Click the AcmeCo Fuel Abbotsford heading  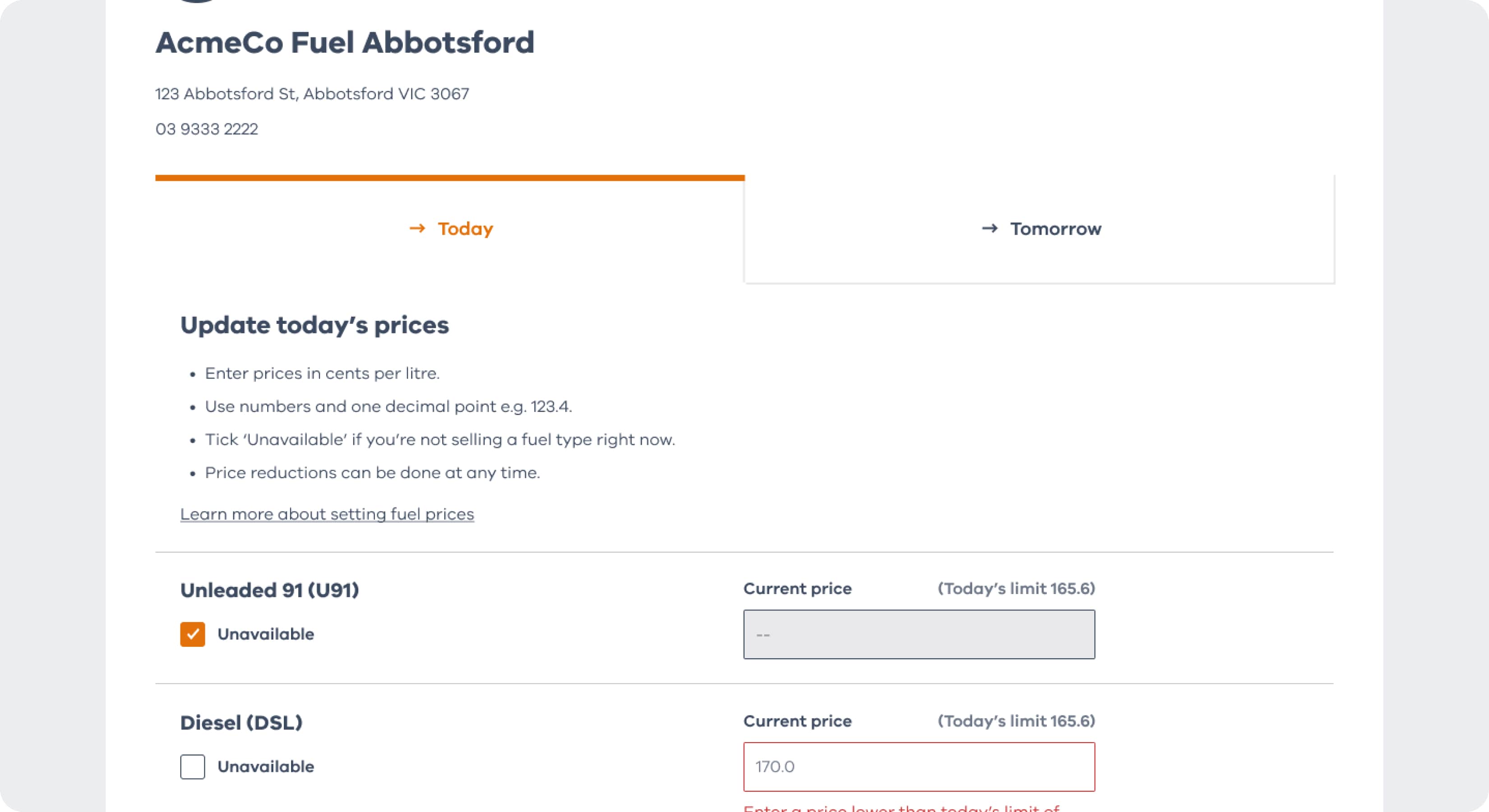point(345,42)
